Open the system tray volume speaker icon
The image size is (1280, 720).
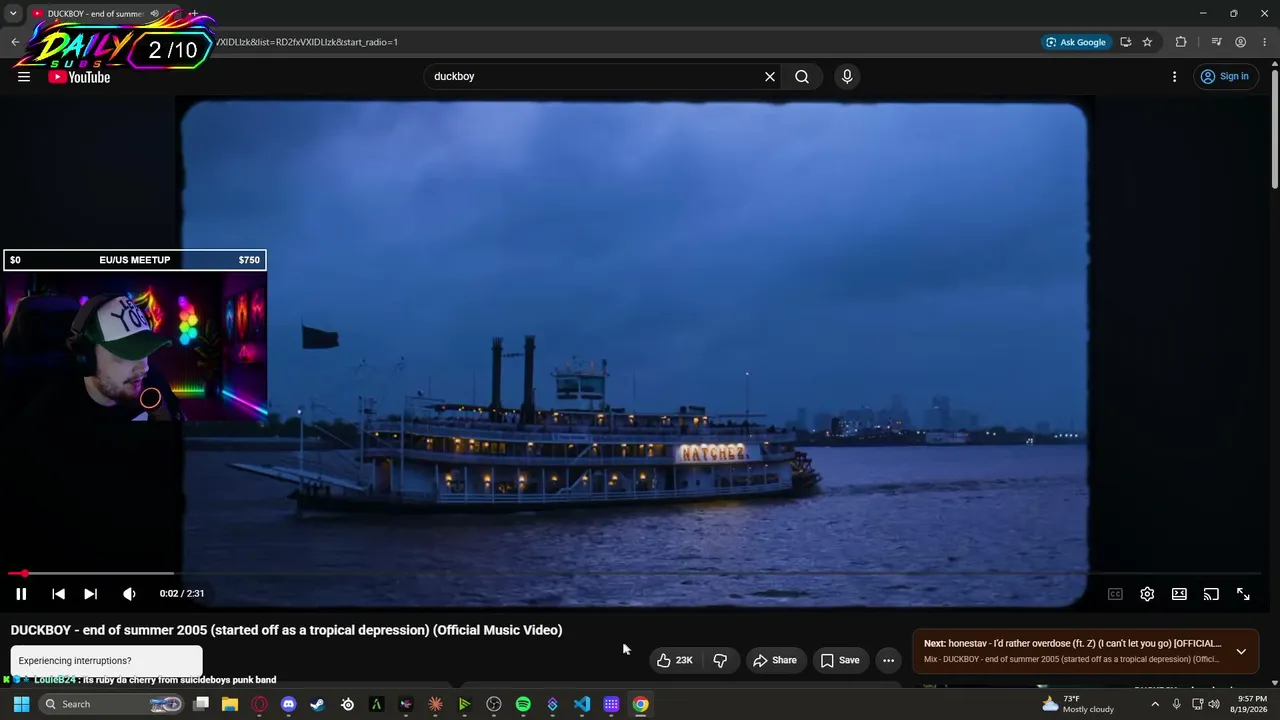tap(1214, 704)
